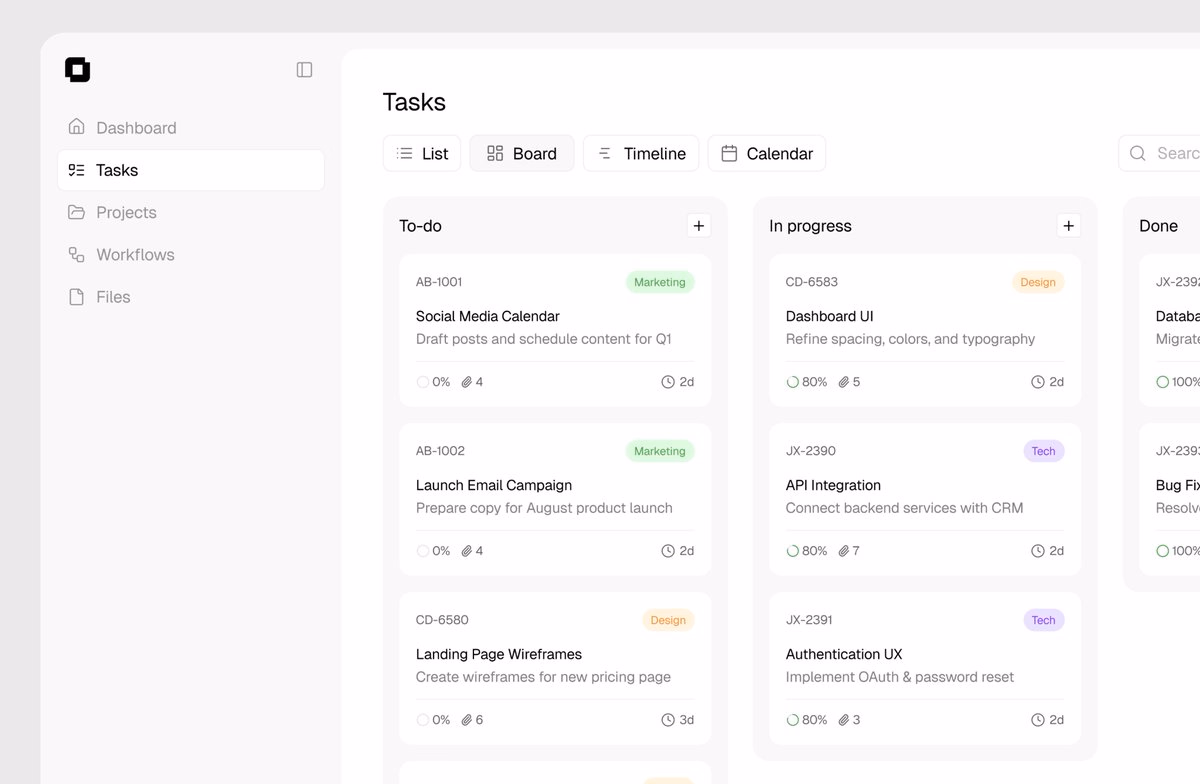Click the Calendar view icon
1200x784 pixels.
click(729, 153)
